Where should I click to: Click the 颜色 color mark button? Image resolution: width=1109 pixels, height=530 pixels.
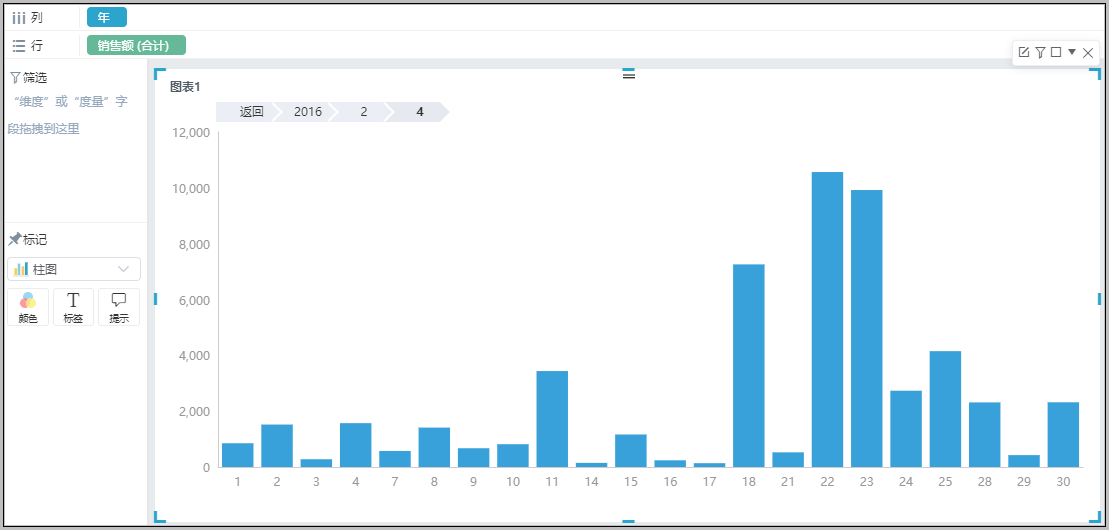click(28, 307)
